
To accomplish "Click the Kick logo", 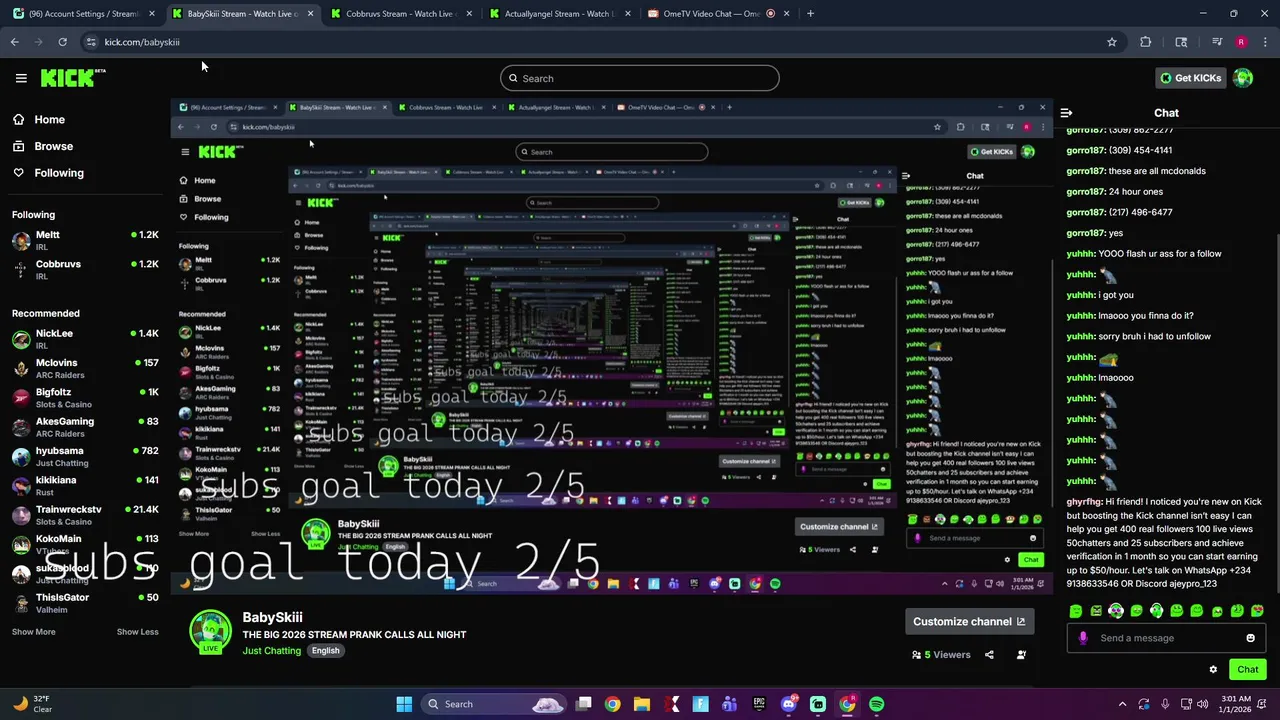I will 73,78.
